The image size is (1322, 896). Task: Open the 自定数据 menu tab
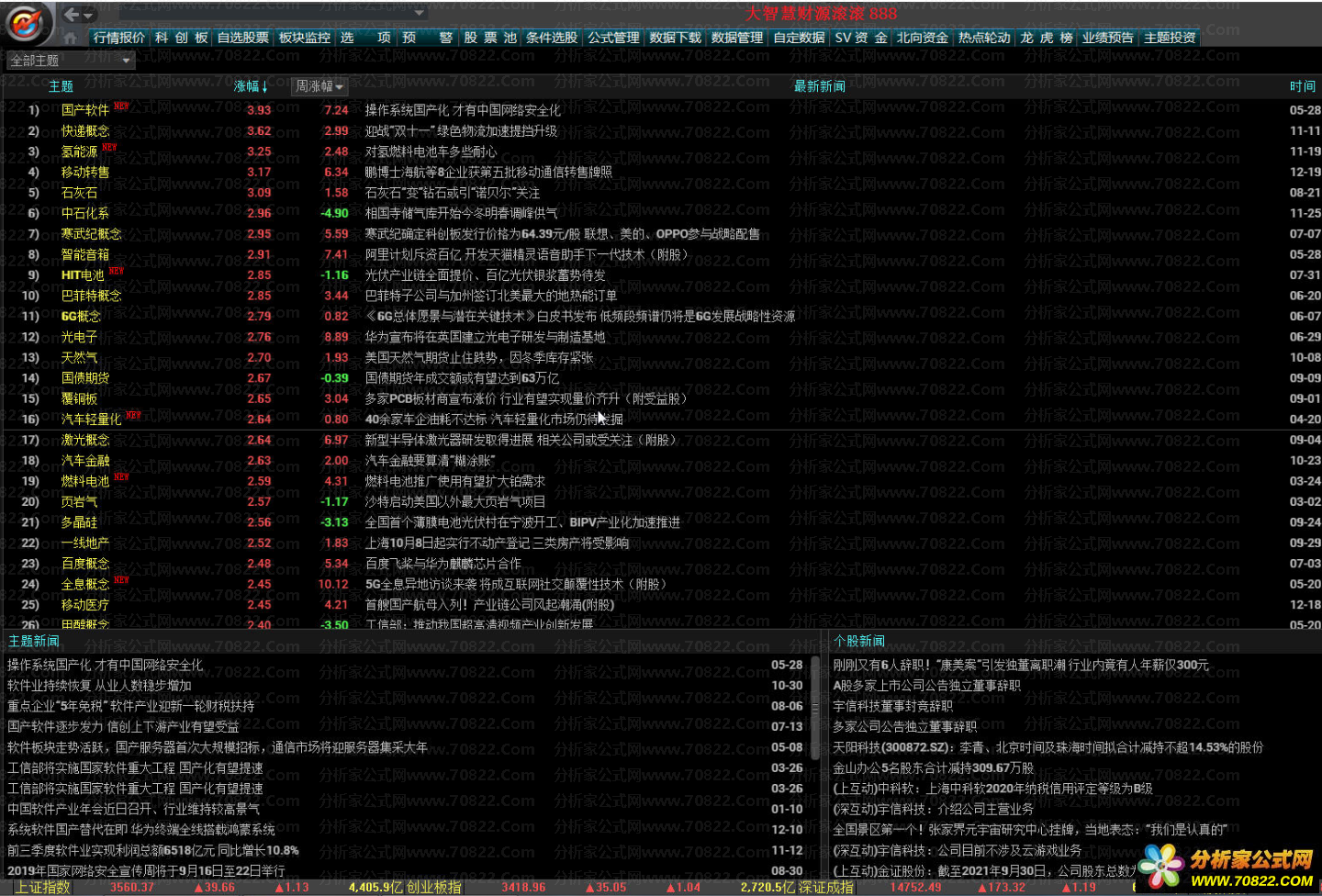799,38
